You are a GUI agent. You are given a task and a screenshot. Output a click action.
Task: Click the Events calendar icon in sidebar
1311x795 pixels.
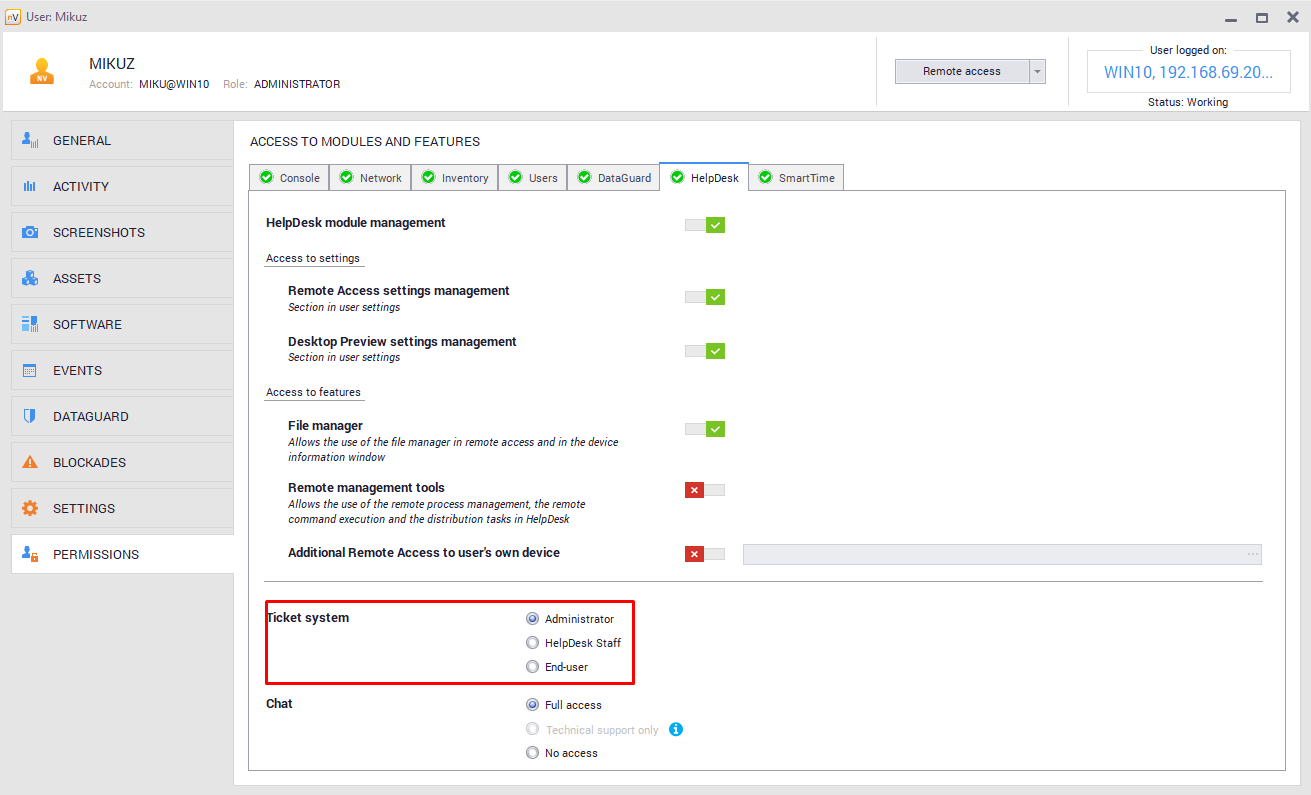[30, 370]
